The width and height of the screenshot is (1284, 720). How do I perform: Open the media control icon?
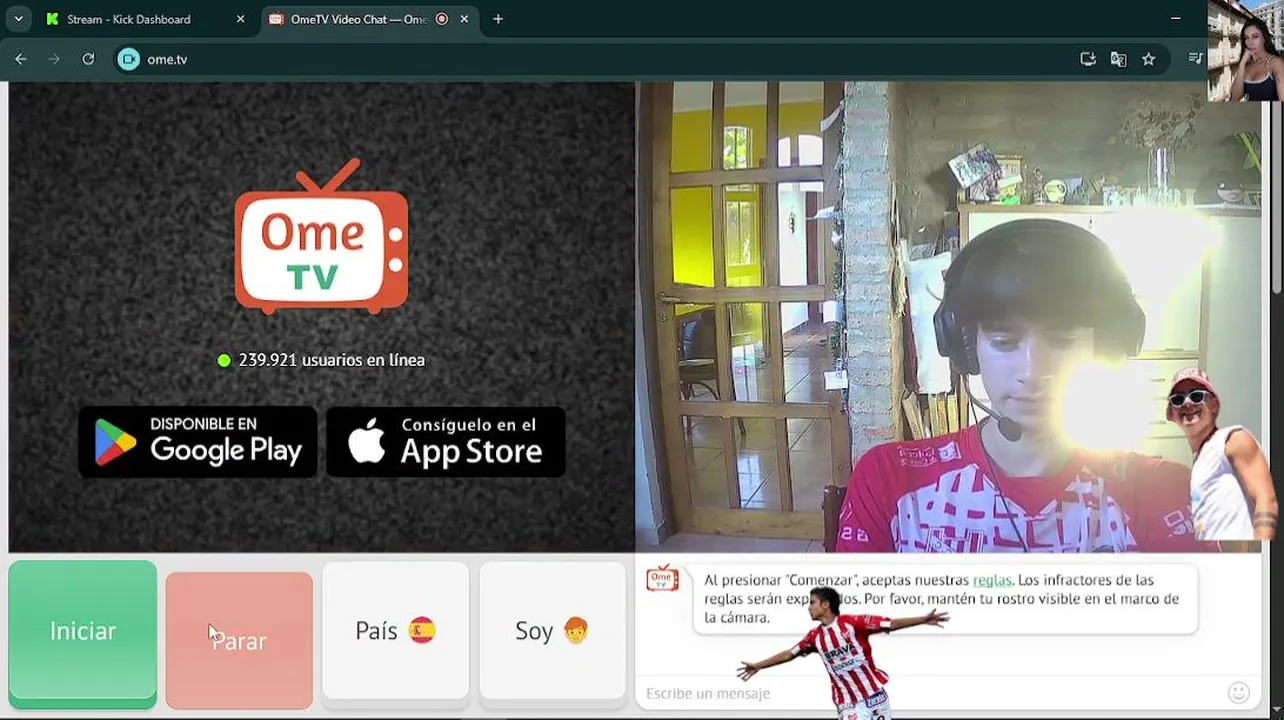[1195, 59]
